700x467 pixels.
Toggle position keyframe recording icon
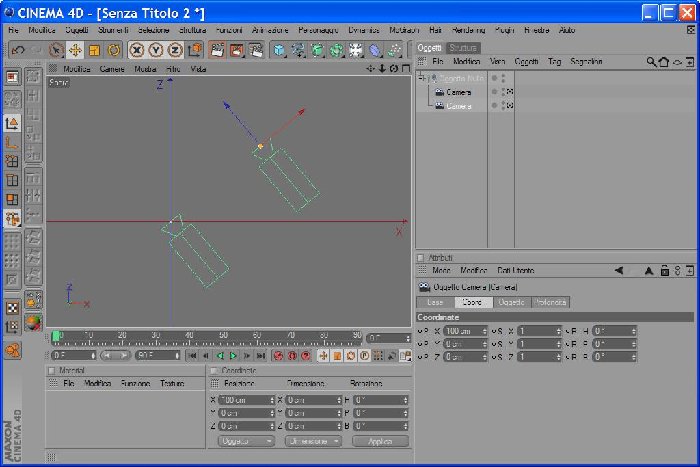(323, 356)
